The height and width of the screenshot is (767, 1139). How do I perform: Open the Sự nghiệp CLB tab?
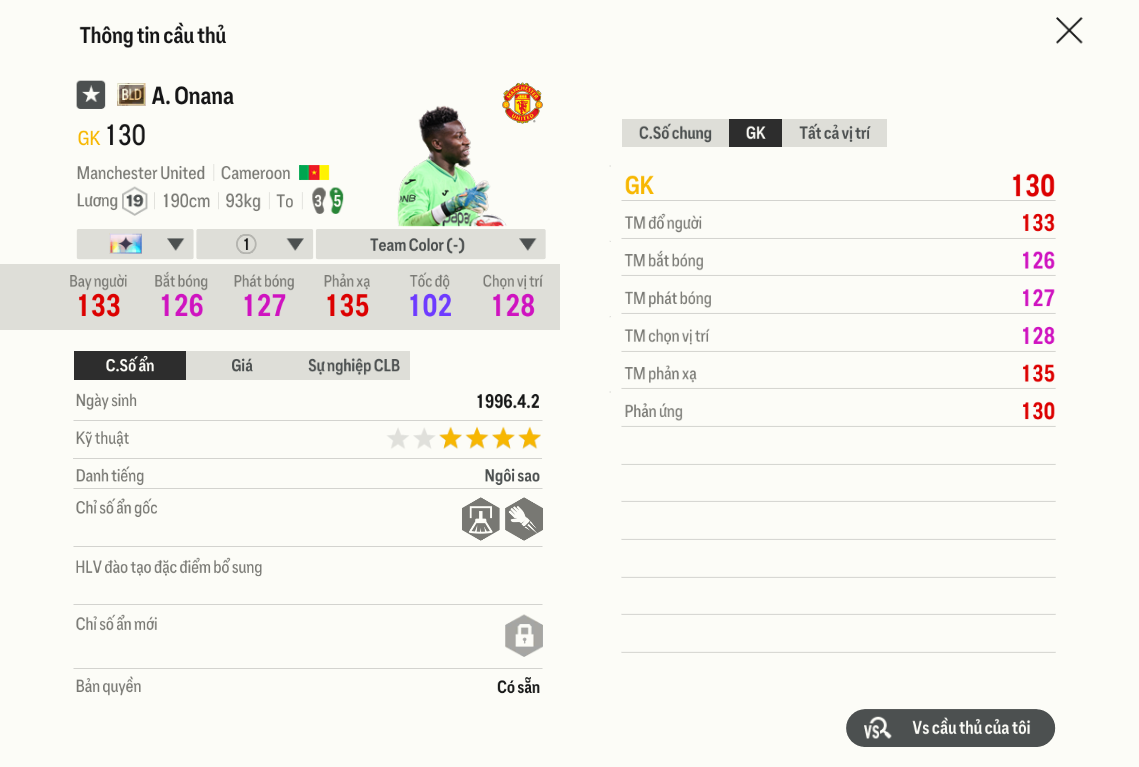click(x=352, y=365)
